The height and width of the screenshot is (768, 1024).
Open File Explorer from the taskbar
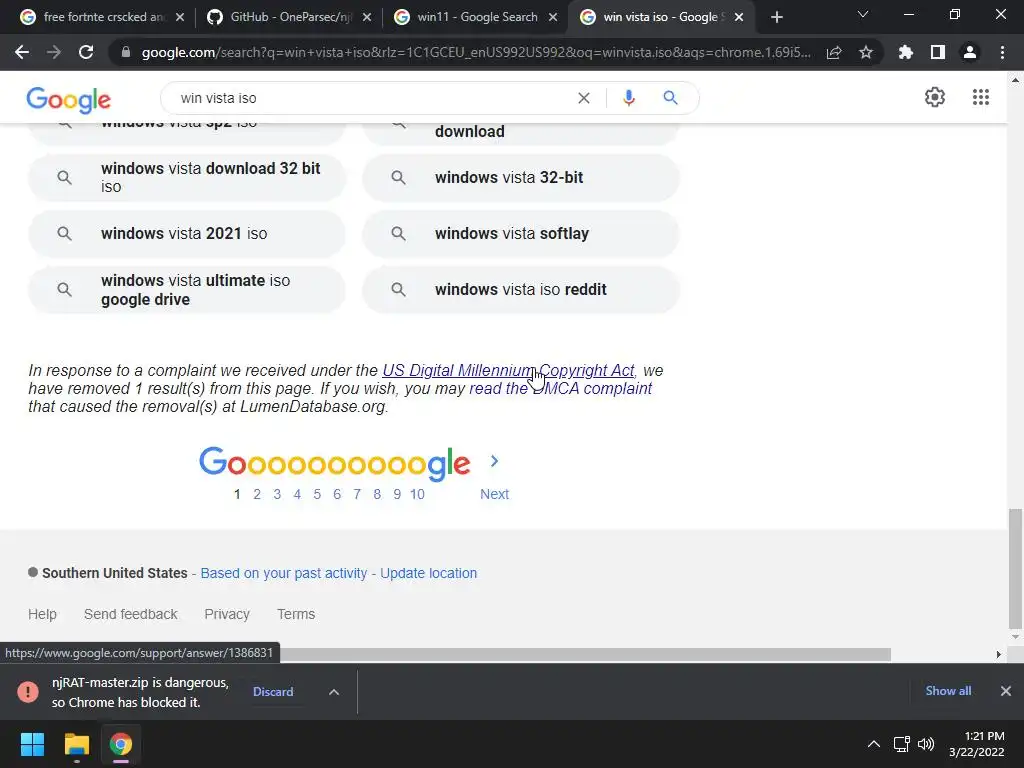[76, 744]
